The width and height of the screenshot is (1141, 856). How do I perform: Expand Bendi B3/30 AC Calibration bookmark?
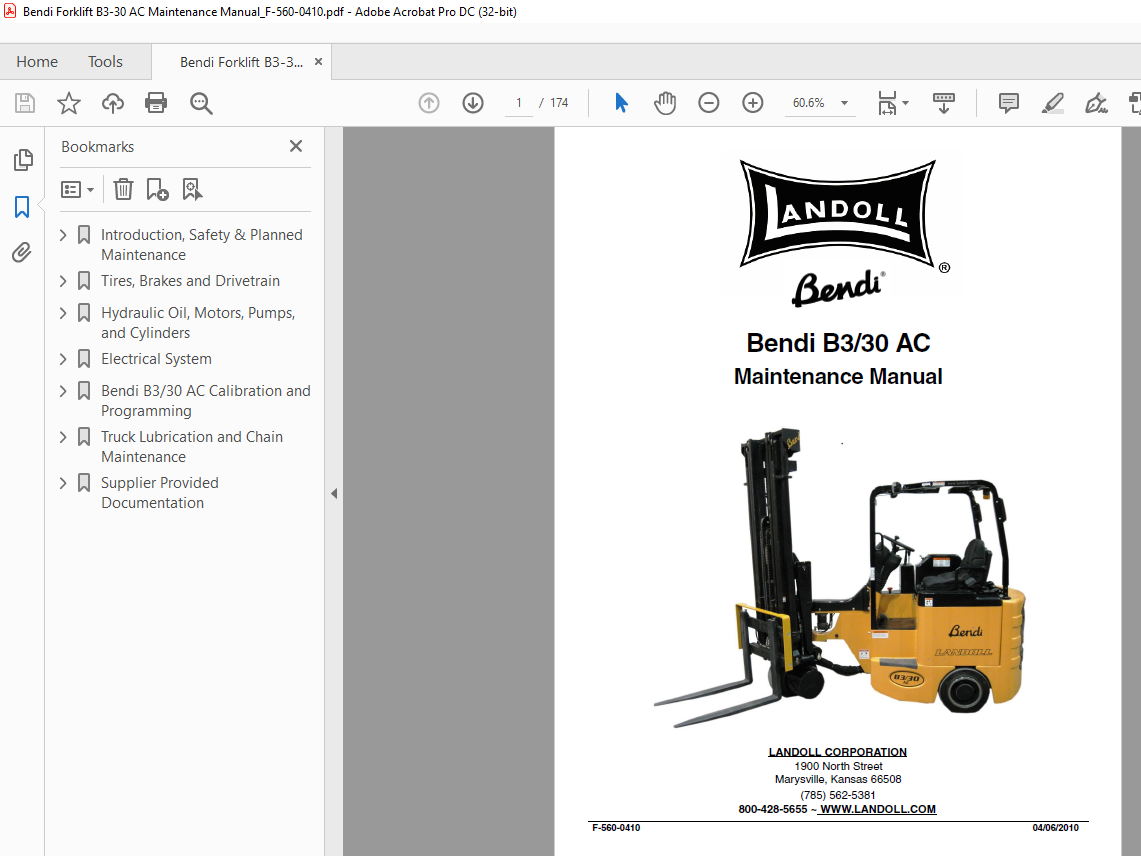(63, 391)
